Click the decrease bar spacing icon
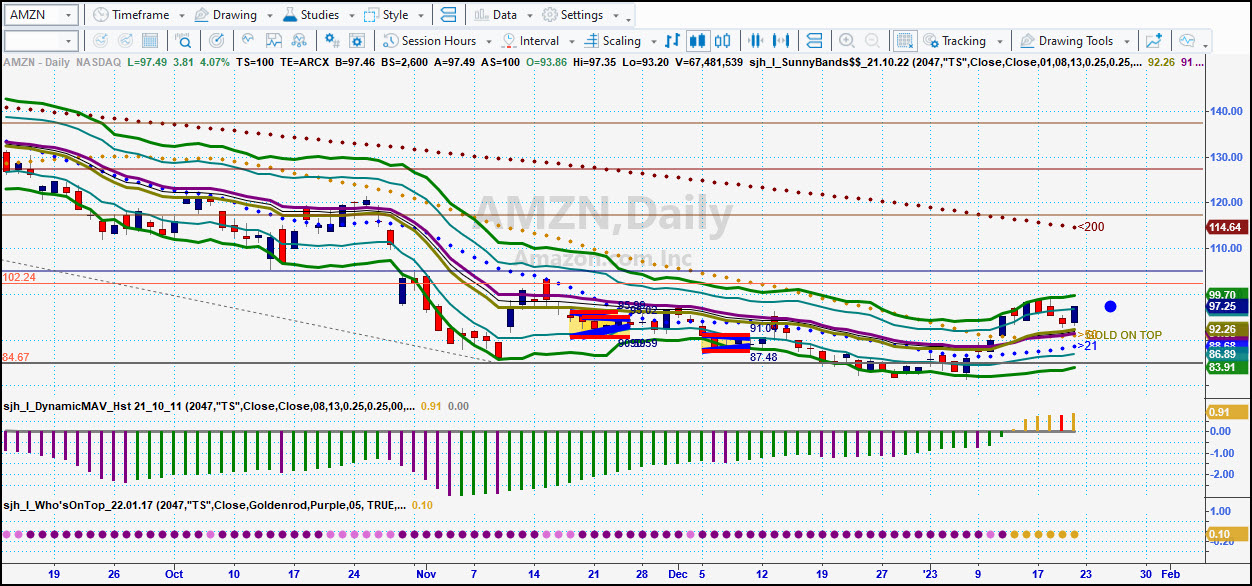The image size is (1252, 586). (x=756, y=41)
